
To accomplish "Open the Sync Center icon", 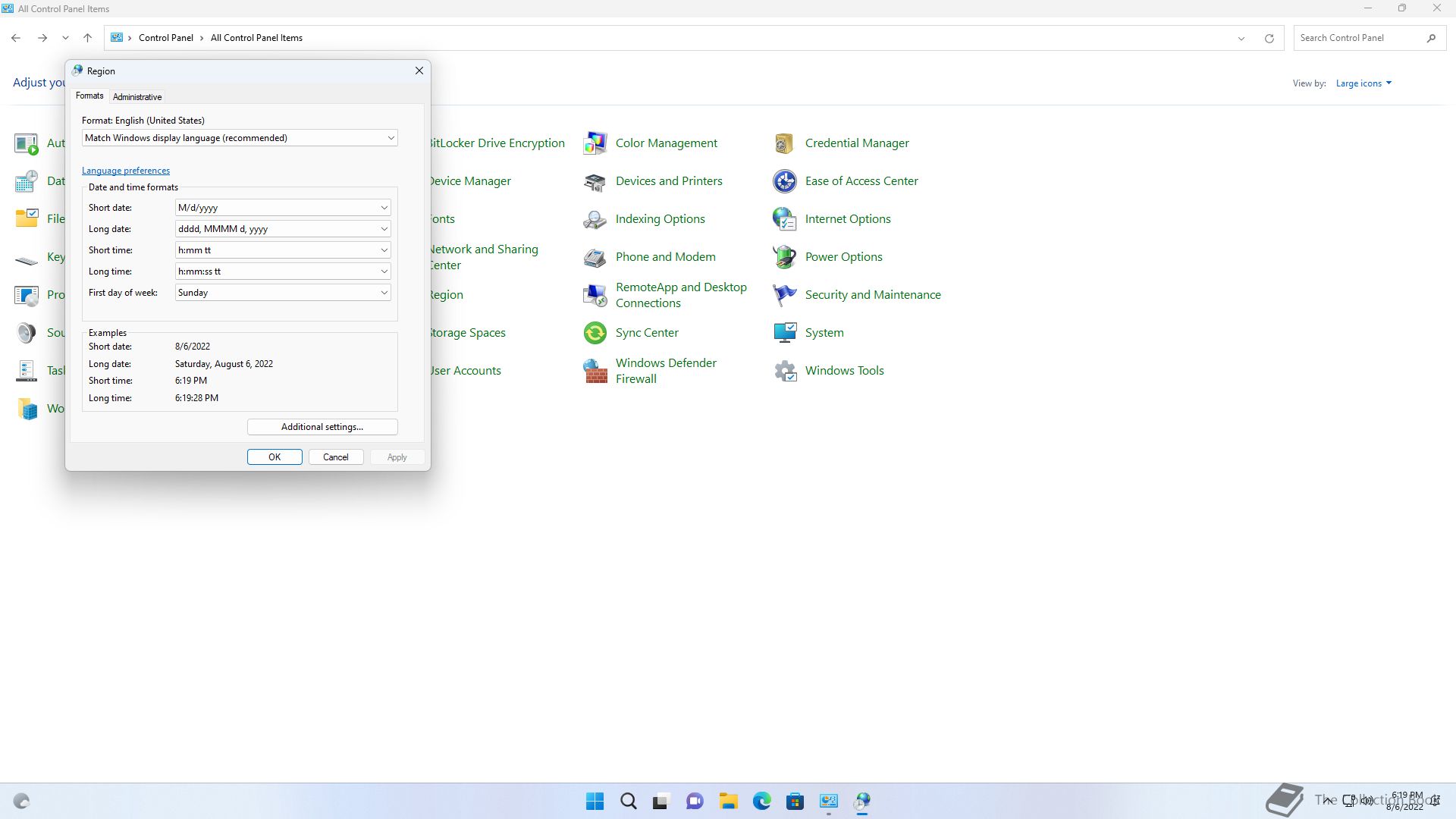I will [595, 333].
